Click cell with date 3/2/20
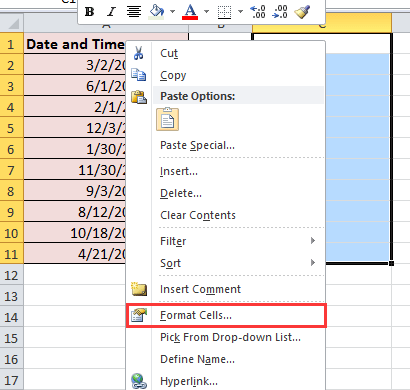The height and width of the screenshot is (390, 410). [x=75, y=65]
